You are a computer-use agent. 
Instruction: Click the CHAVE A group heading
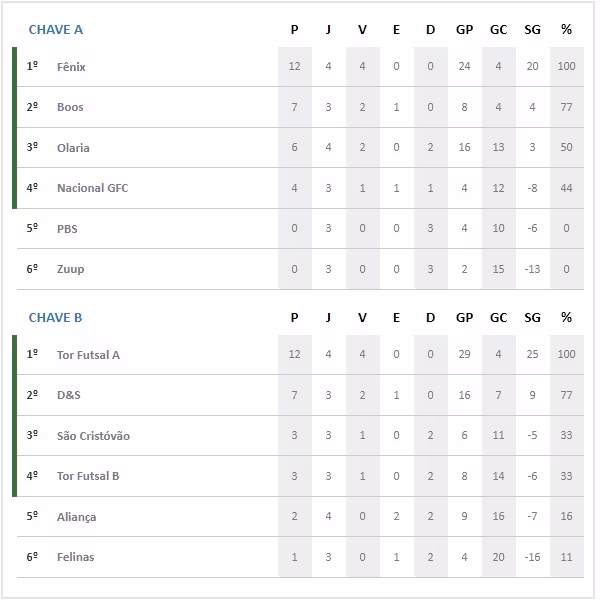point(56,29)
